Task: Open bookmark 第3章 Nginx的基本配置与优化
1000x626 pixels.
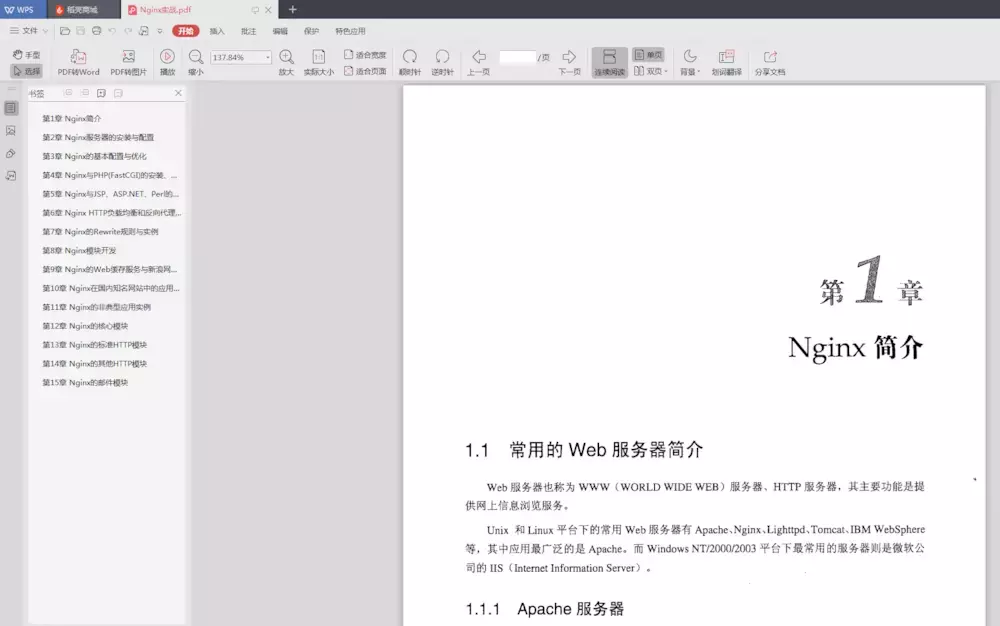Action: (94, 156)
